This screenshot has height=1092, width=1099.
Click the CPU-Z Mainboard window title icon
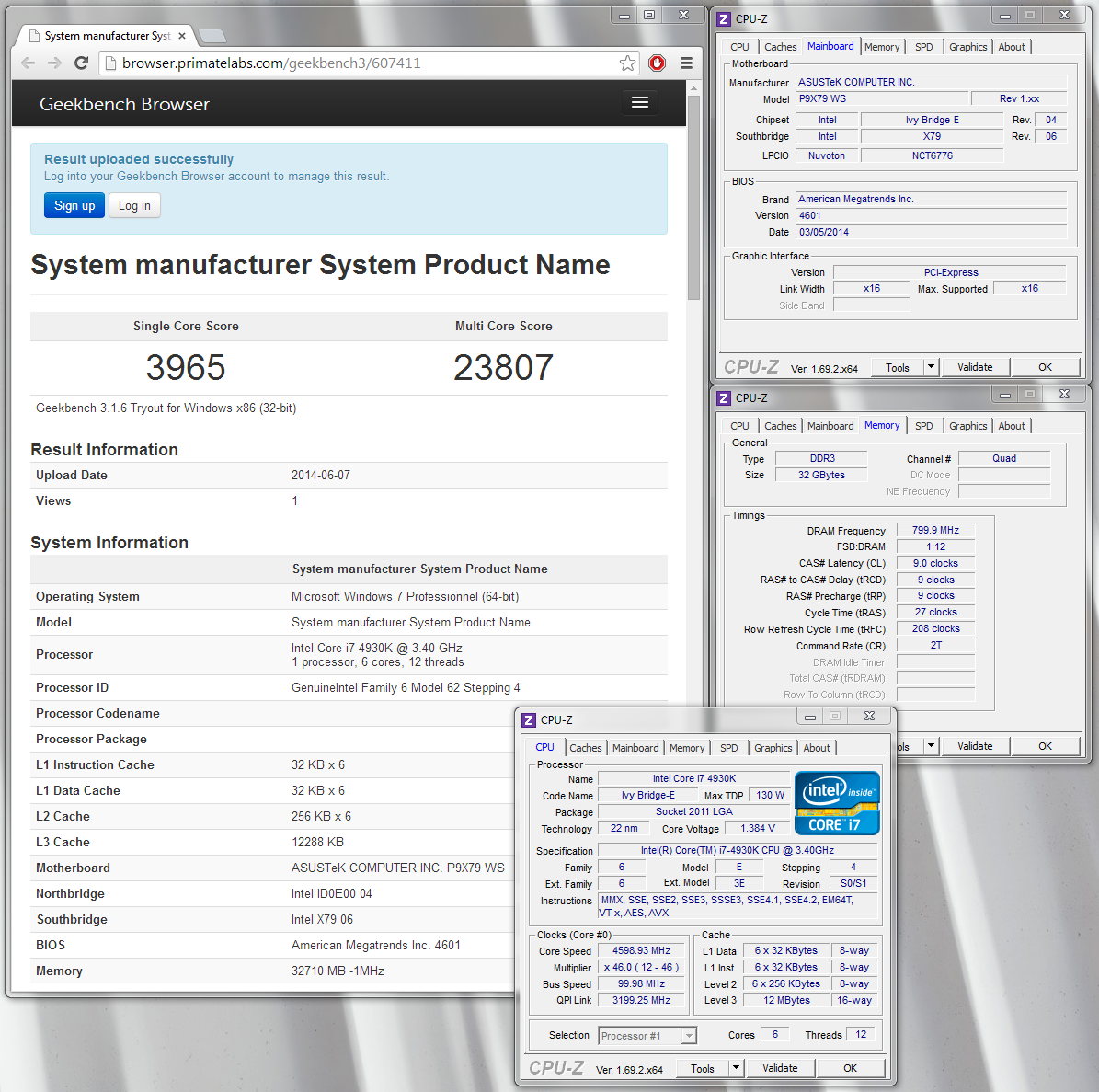(724, 19)
